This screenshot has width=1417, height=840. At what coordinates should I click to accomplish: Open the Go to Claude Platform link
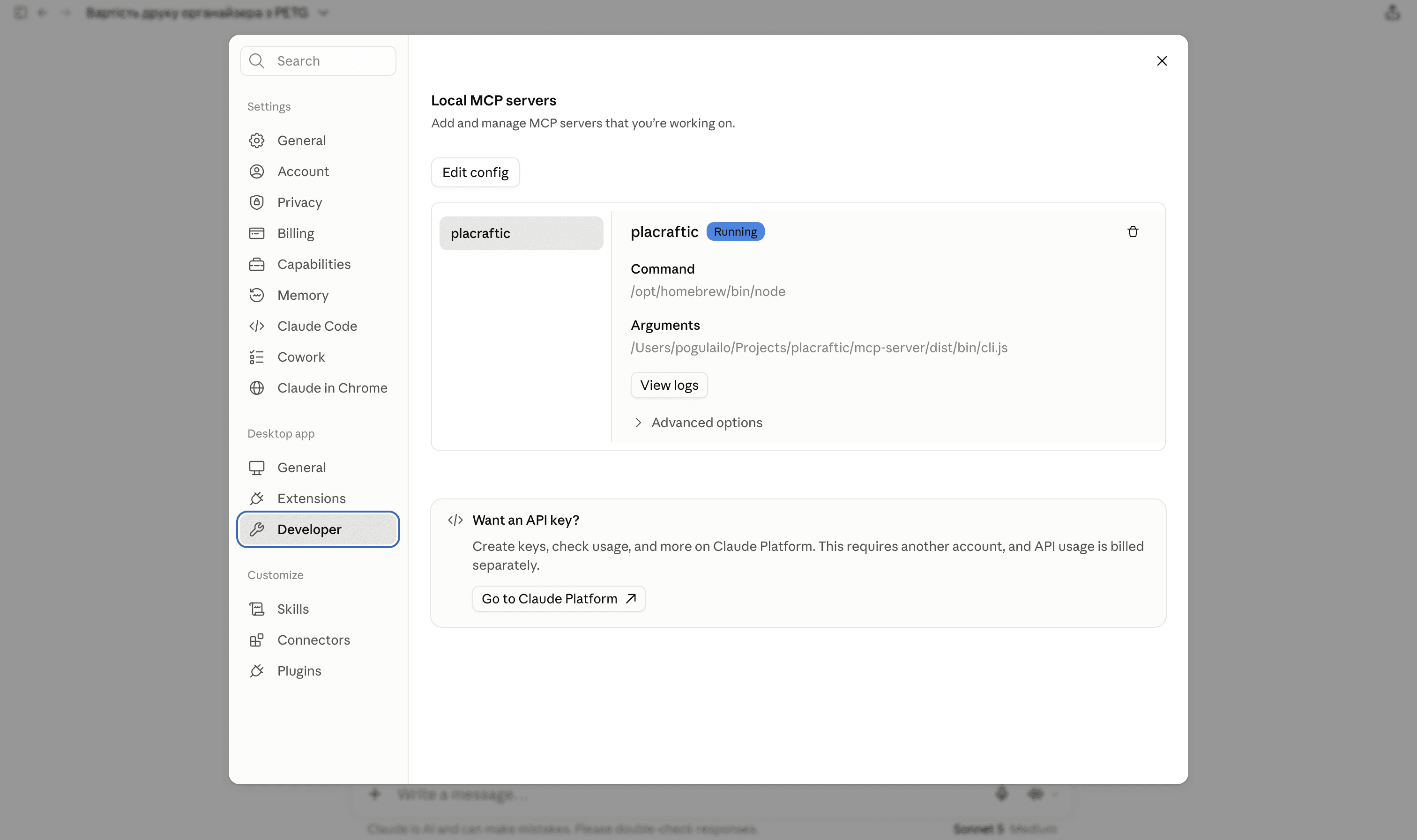[559, 599]
